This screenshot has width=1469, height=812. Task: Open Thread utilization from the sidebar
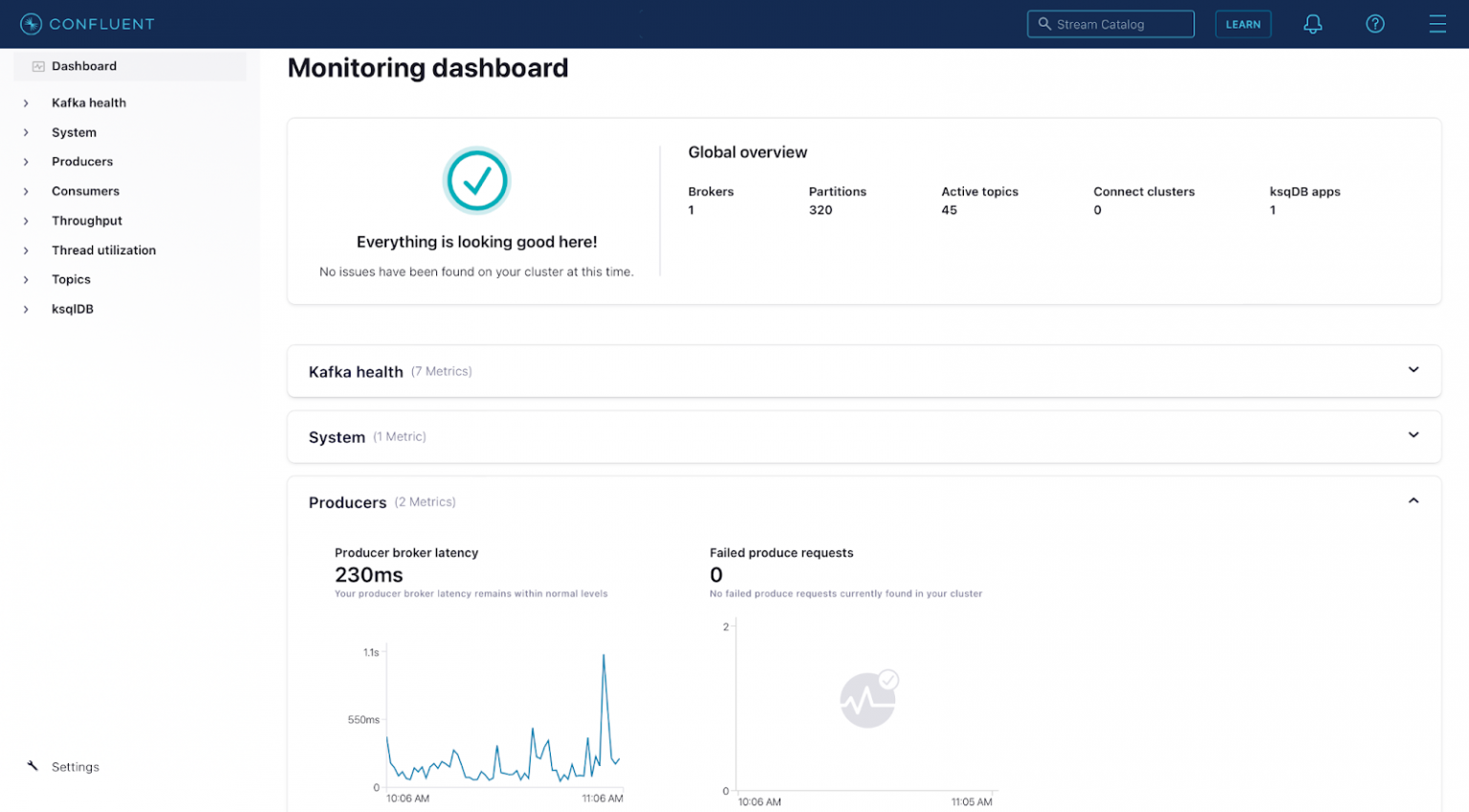click(x=103, y=250)
